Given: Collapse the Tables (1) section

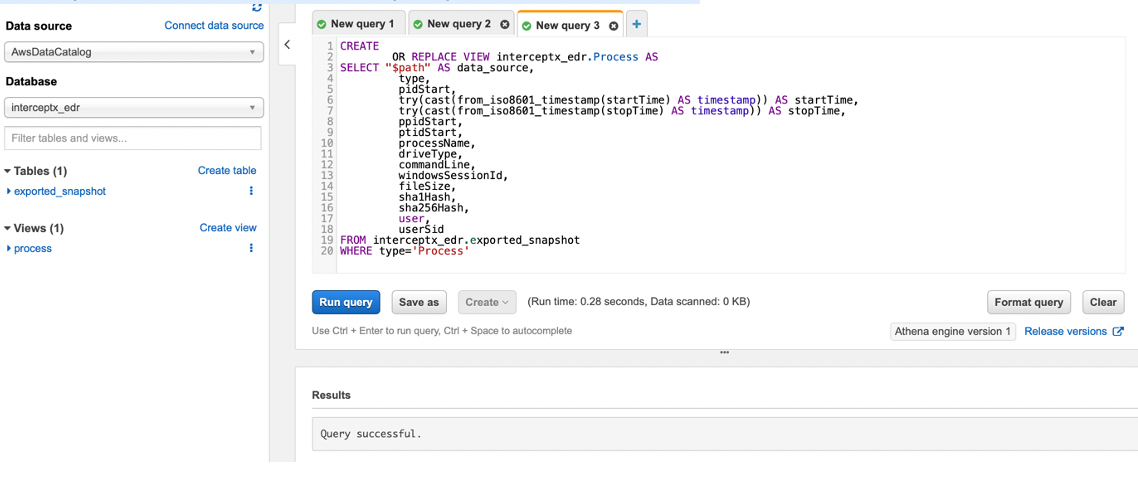Looking at the screenshot, I should pyautogui.click(x=8, y=171).
